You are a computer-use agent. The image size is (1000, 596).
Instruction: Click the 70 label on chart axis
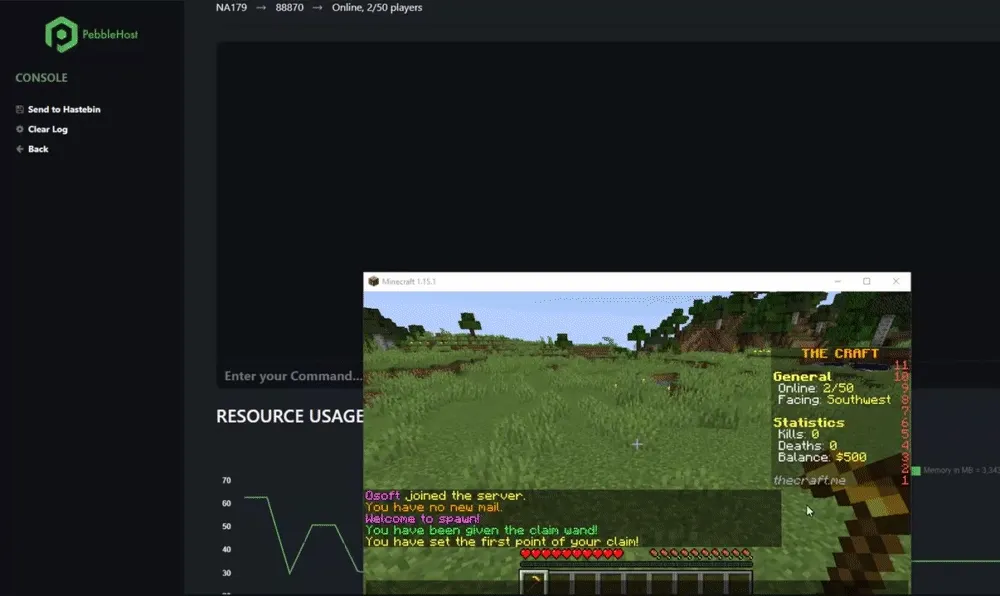pyautogui.click(x=226, y=481)
